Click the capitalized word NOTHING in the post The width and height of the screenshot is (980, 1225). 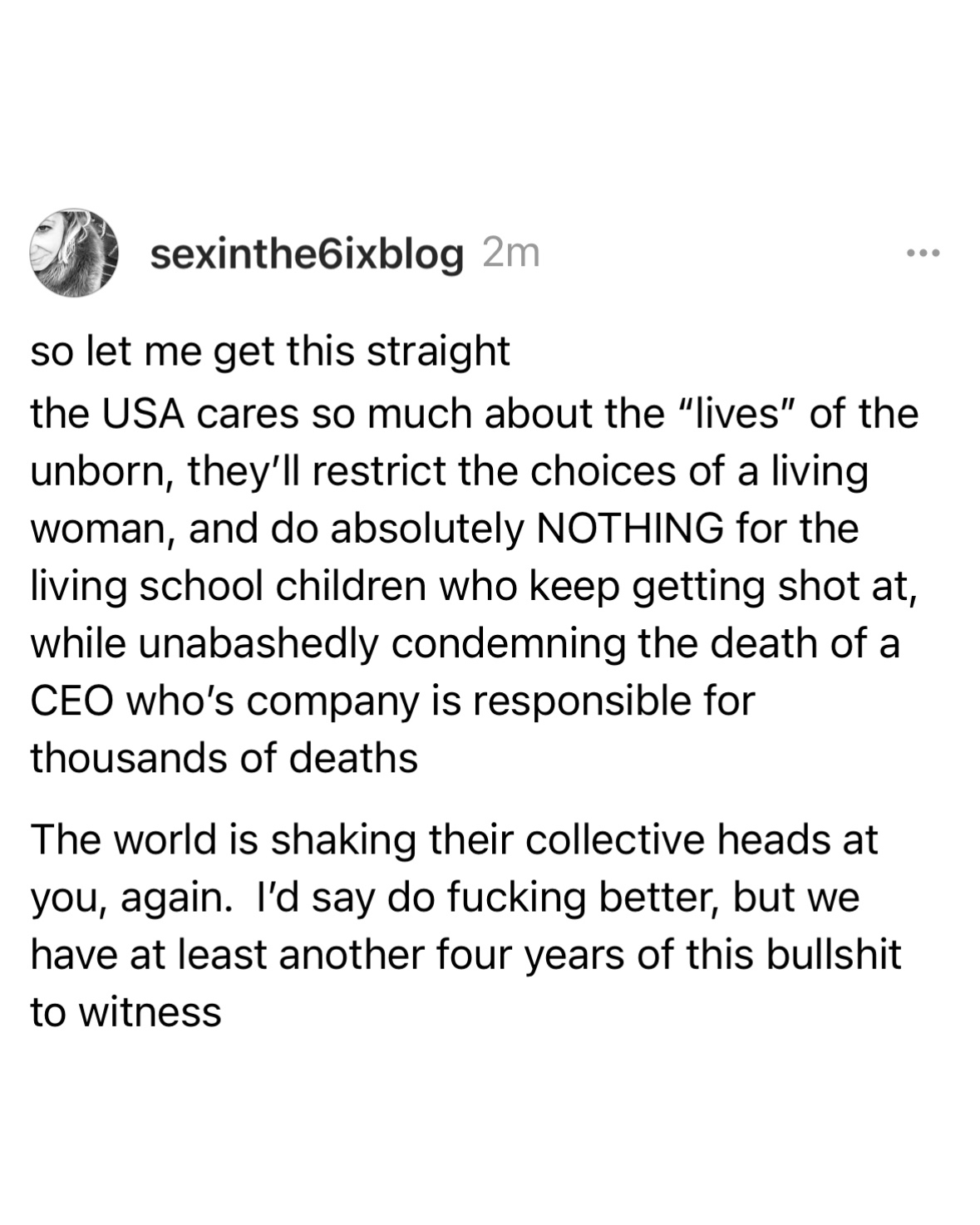tap(631, 529)
